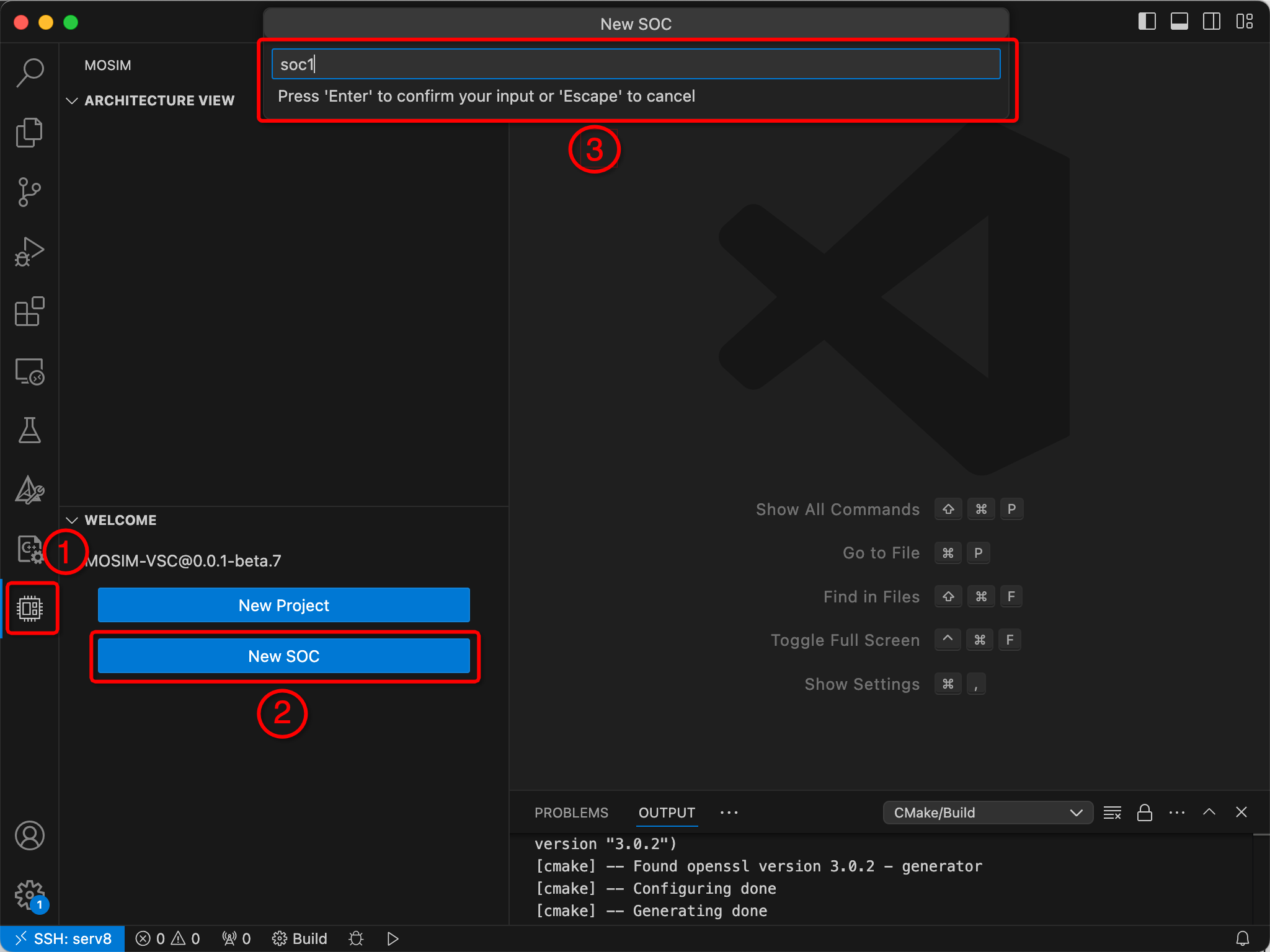The image size is (1270, 952).
Task: Switch to the OUTPUT tab
Action: click(x=667, y=813)
